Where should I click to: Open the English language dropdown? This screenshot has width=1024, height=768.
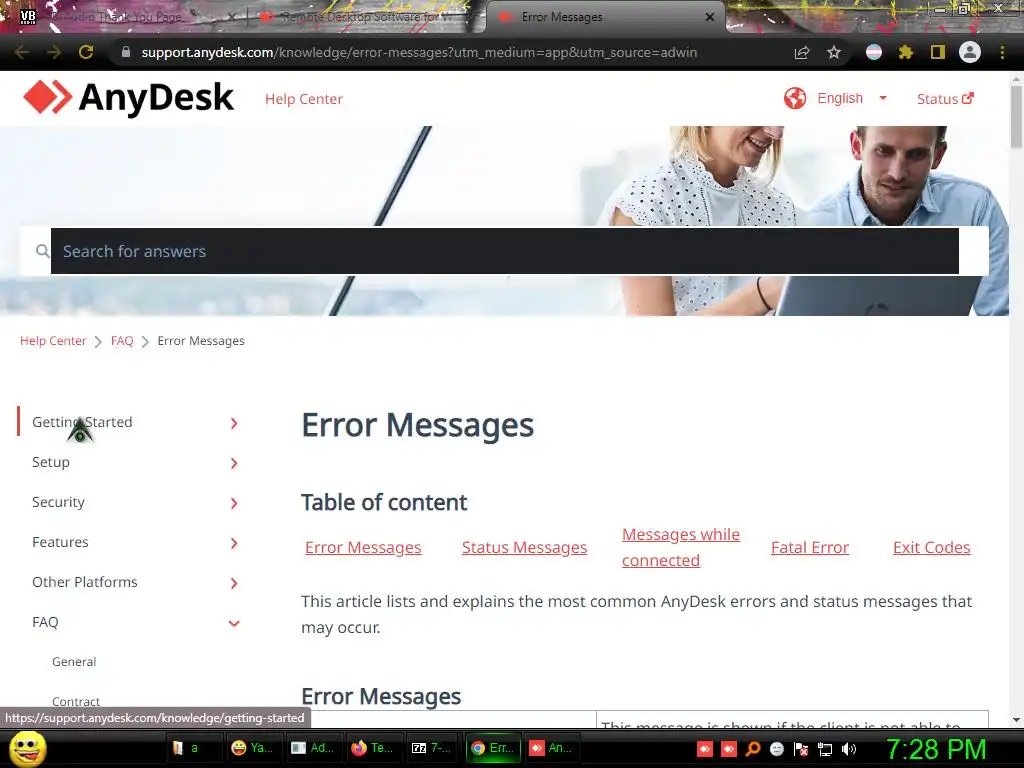pos(853,99)
